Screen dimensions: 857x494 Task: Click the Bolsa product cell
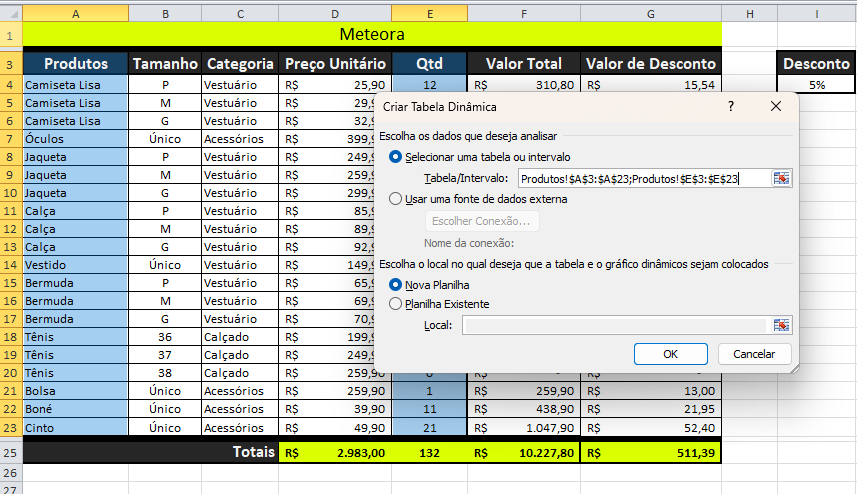[75, 391]
